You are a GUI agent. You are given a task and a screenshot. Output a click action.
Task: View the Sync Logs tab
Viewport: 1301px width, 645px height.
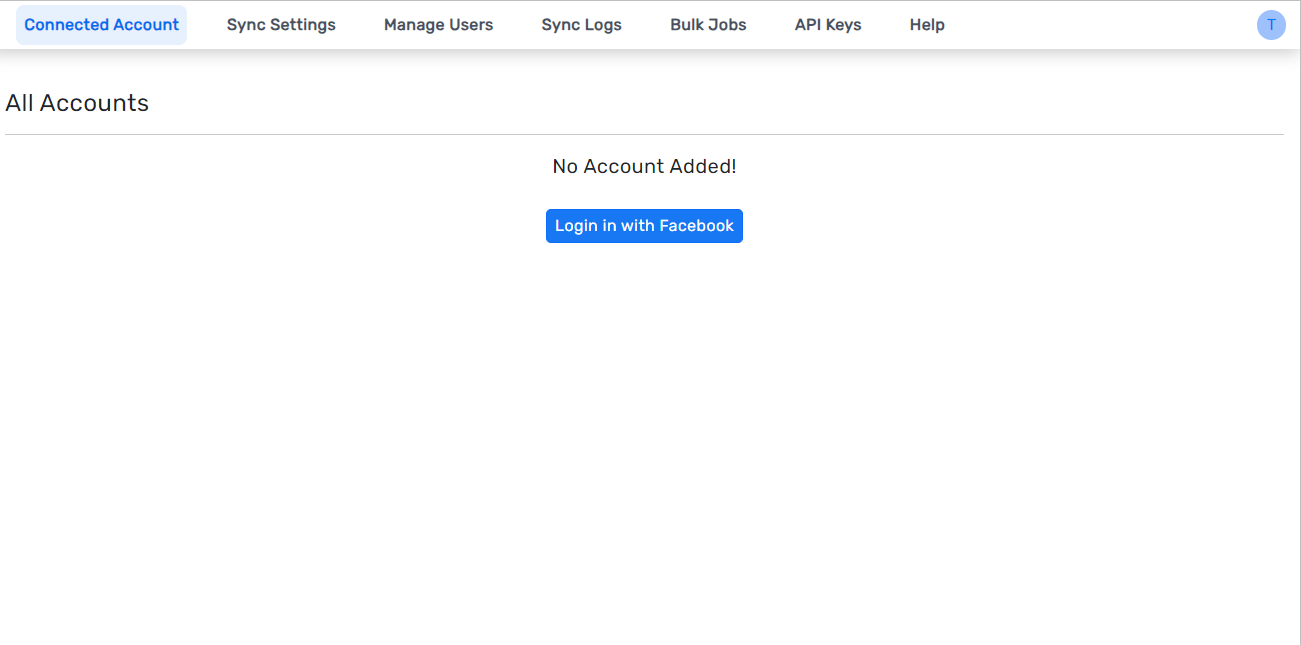coord(581,25)
